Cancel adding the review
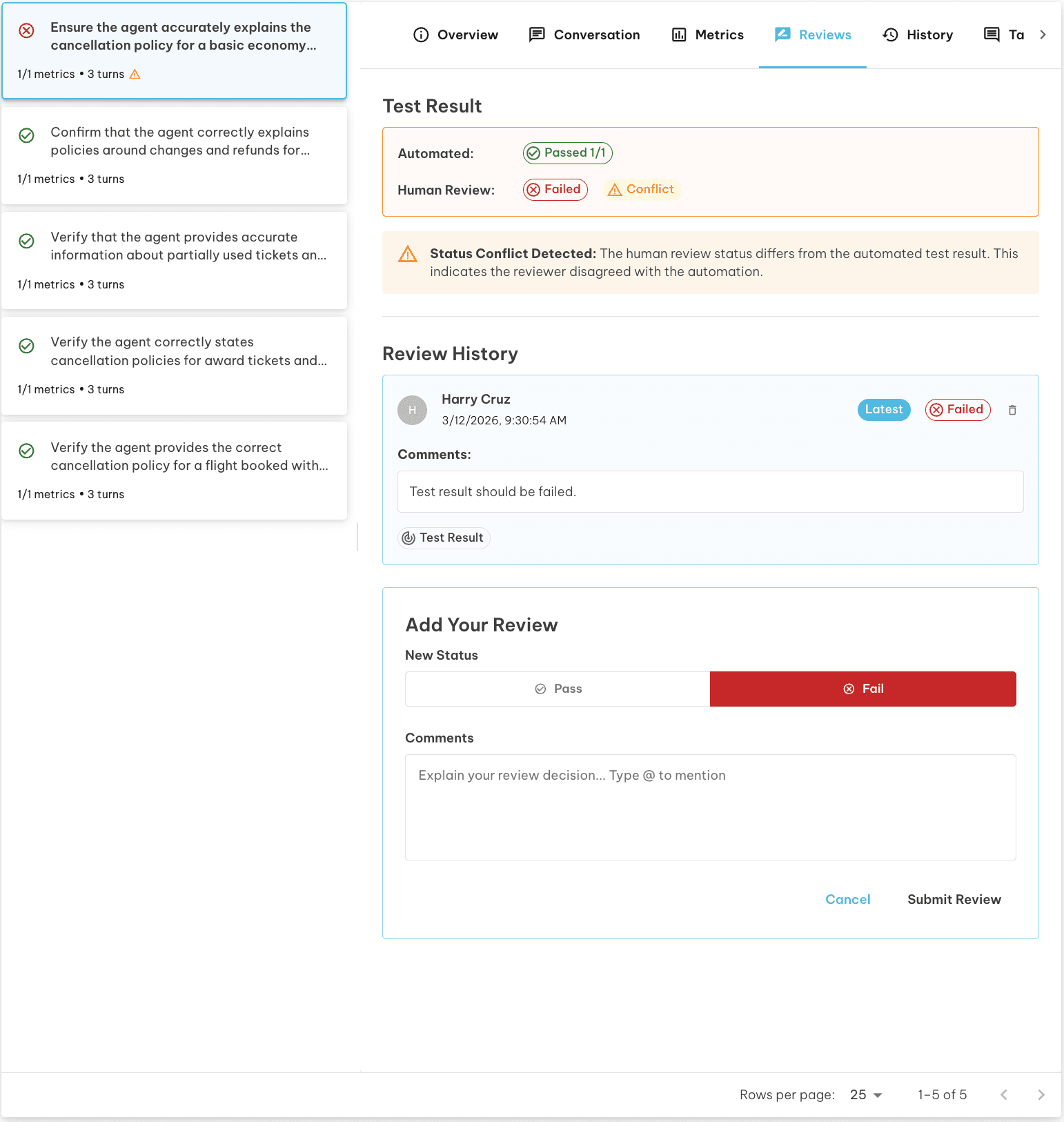1064x1122 pixels. 847,899
